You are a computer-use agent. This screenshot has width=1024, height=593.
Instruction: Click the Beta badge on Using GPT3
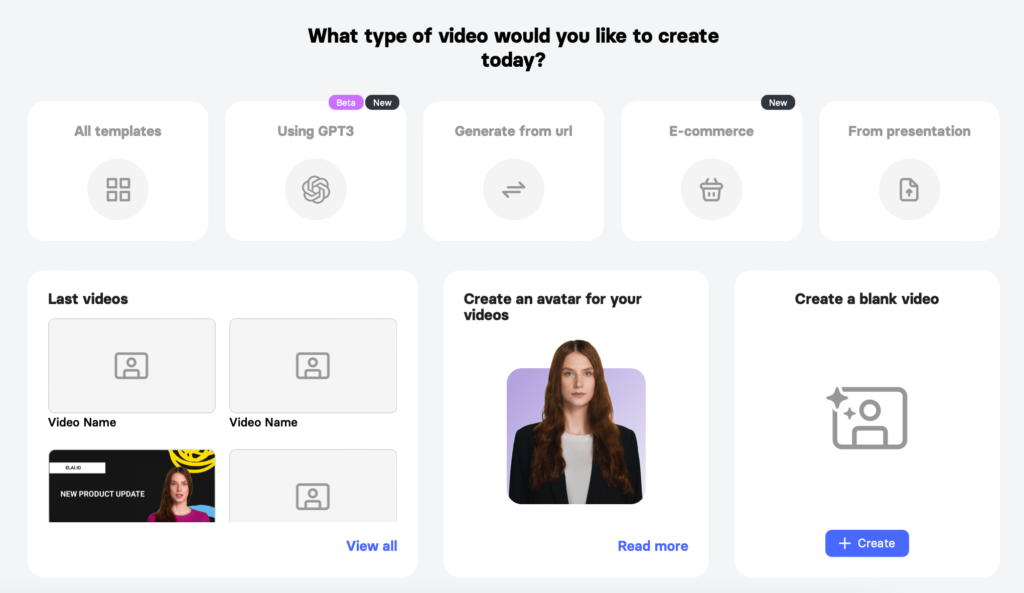click(345, 101)
